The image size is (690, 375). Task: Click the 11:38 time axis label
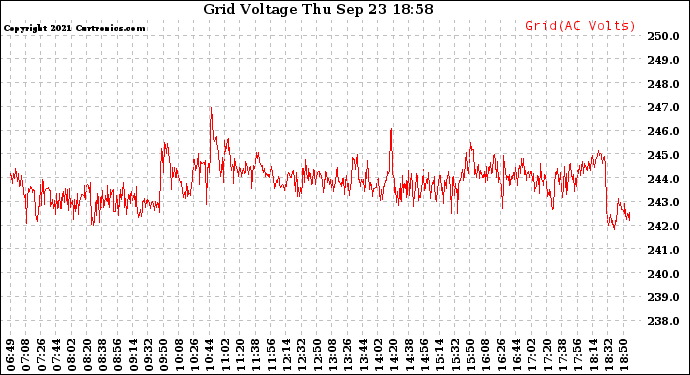(x=257, y=355)
